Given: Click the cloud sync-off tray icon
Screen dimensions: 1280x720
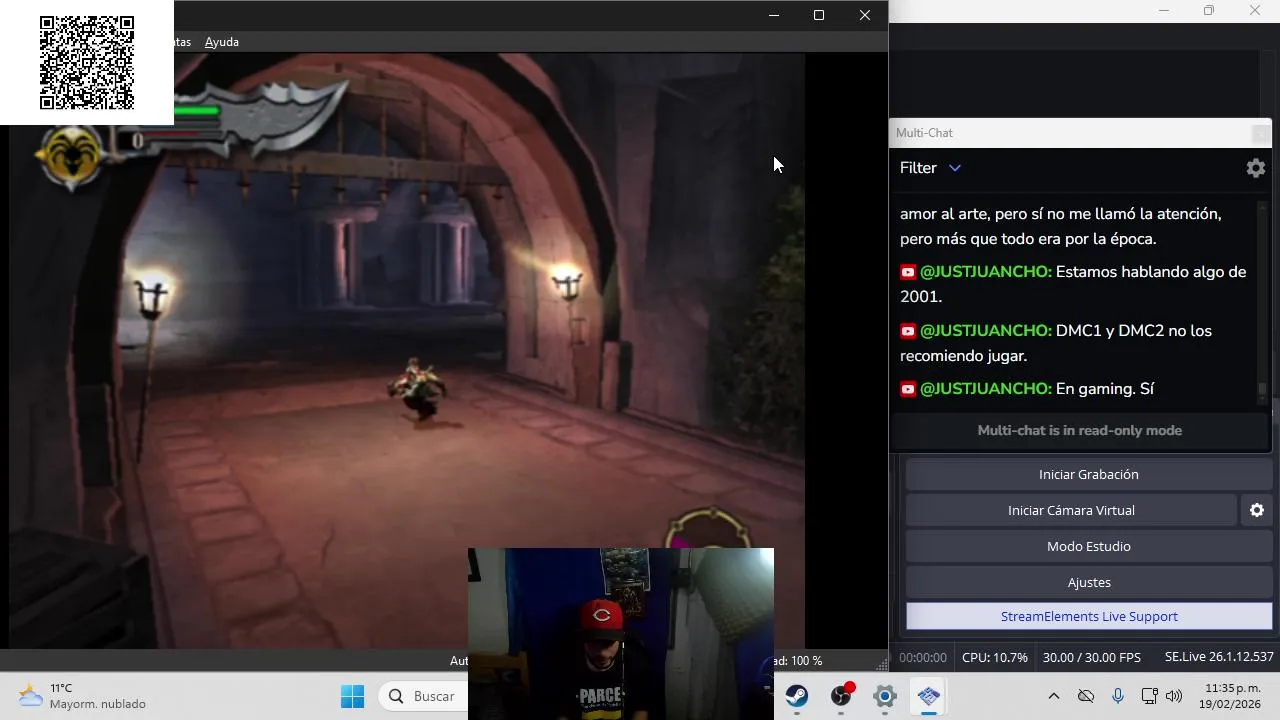Looking at the screenshot, I should tap(1086, 696).
